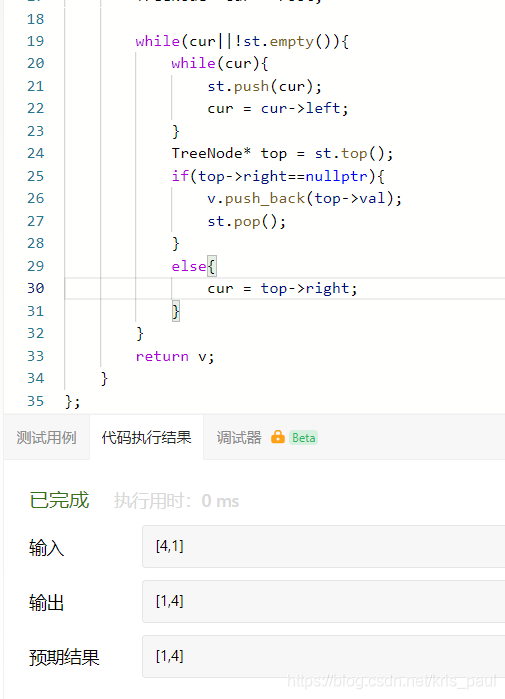The width and height of the screenshot is (505, 699).
Task: Click line number 25 in the gutter
Action: point(35,176)
